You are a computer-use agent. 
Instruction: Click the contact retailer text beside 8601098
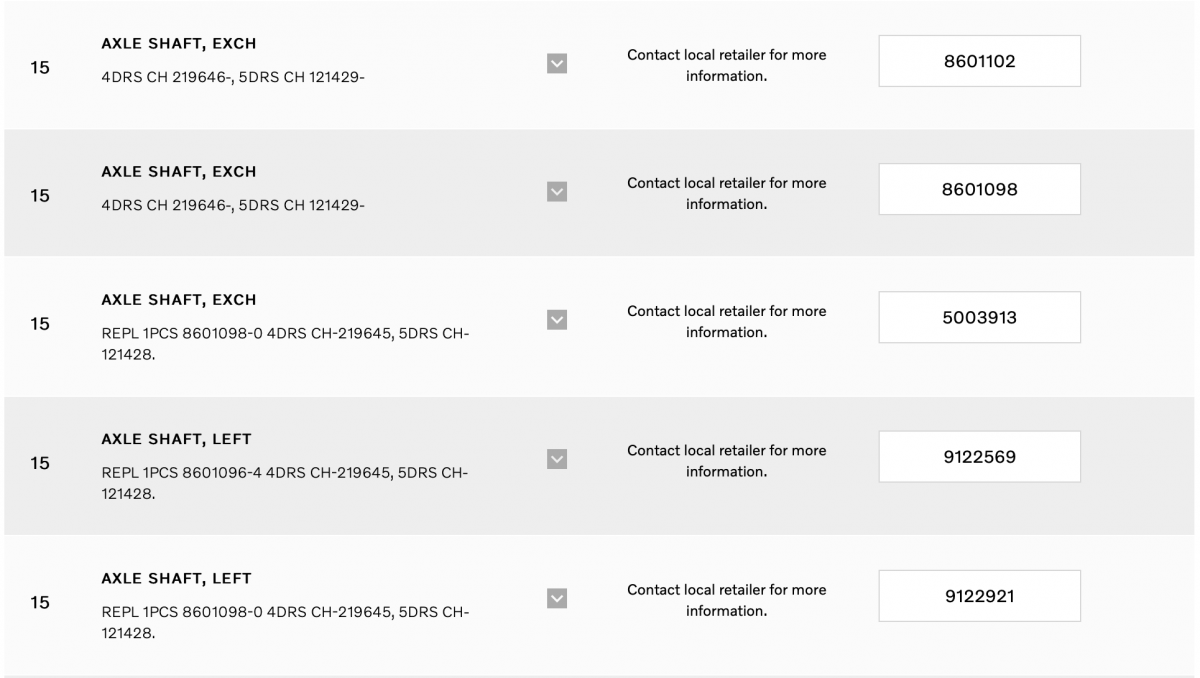pyautogui.click(x=726, y=193)
